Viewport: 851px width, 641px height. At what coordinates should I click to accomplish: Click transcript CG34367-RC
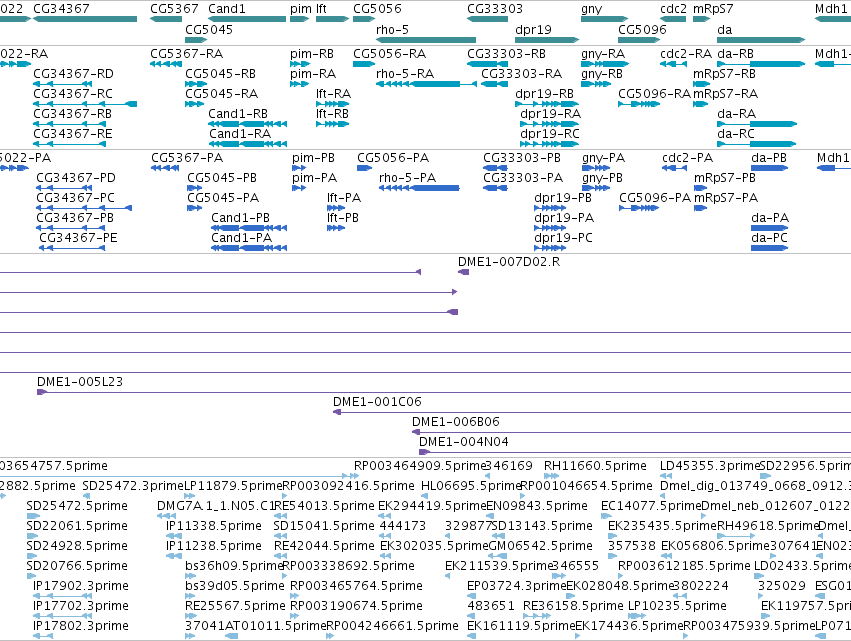click(85, 104)
